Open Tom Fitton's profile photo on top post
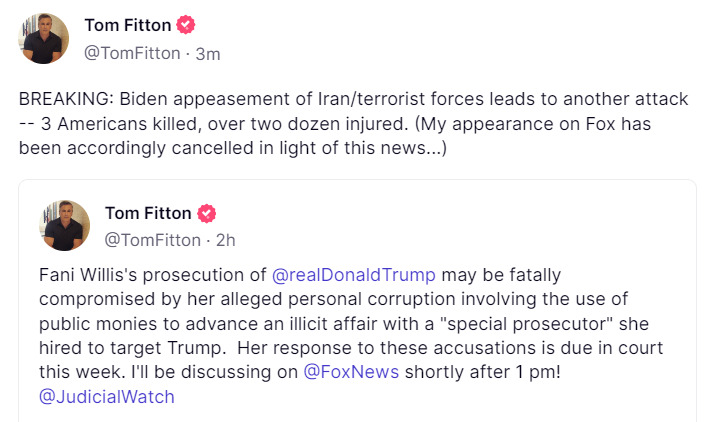The height and width of the screenshot is (422, 705). (43, 39)
